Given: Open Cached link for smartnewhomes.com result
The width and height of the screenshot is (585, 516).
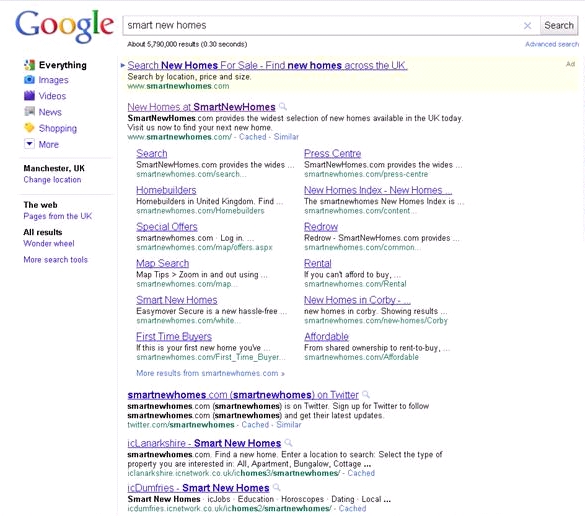Looking at the screenshot, I should pyautogui.click(x=253, y=137).
